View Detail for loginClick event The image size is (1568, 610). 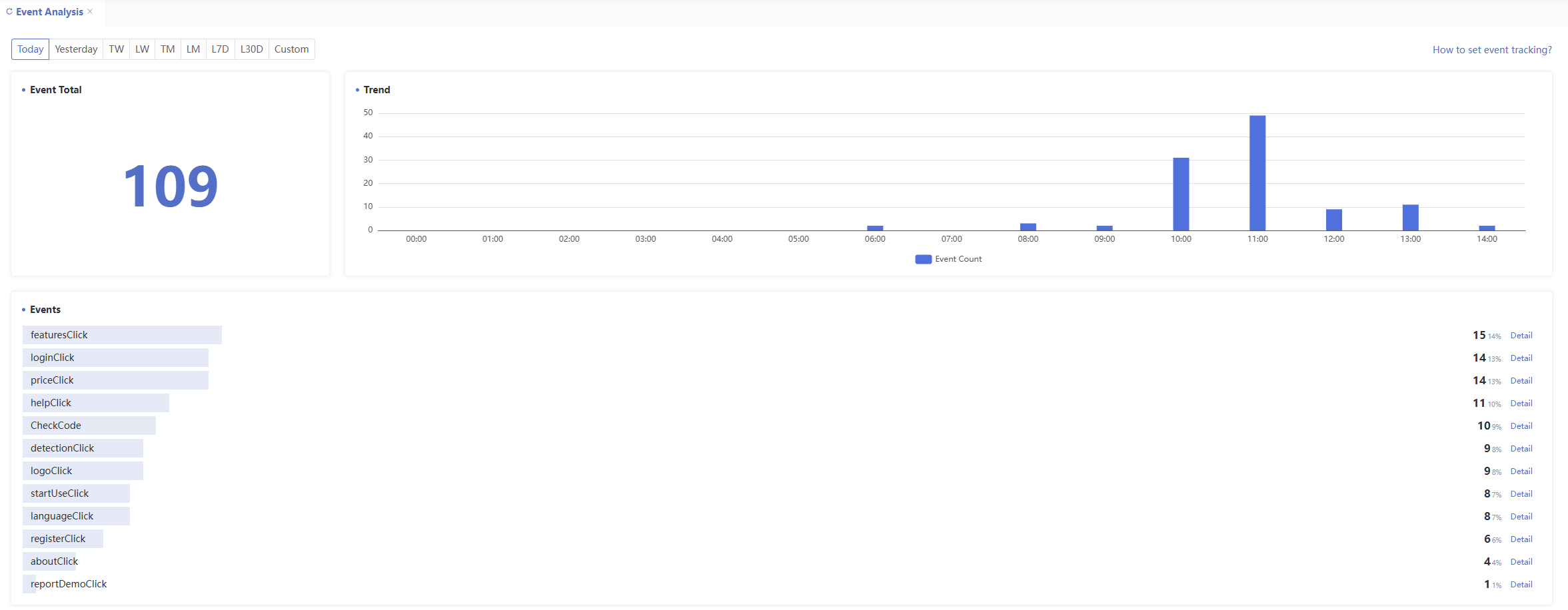click(1521, 358)
